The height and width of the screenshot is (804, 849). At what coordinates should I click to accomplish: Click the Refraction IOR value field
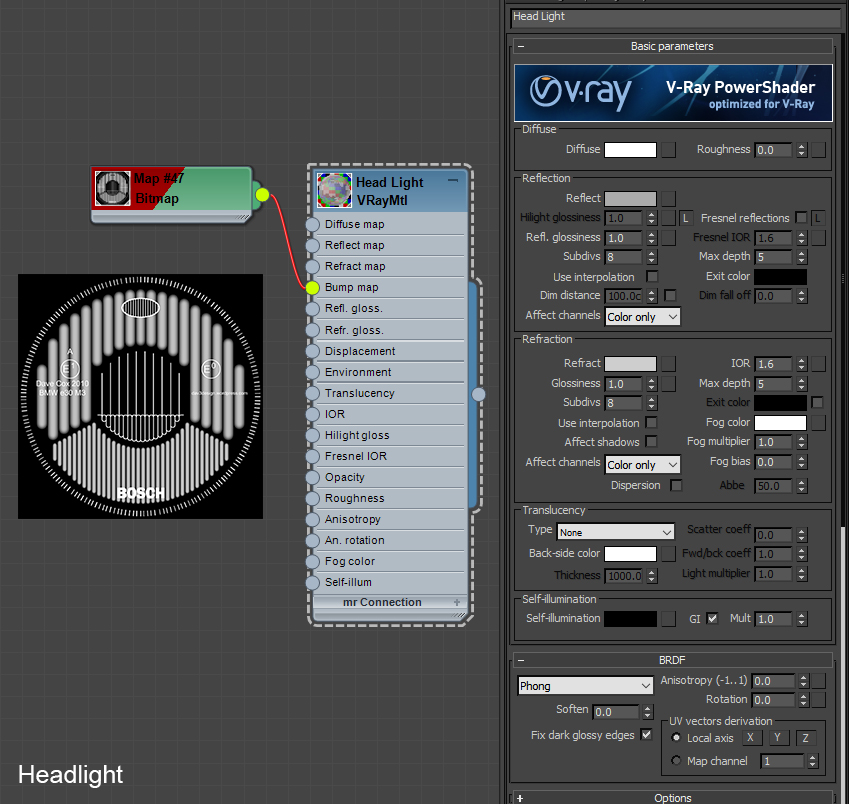coord(774,364)
